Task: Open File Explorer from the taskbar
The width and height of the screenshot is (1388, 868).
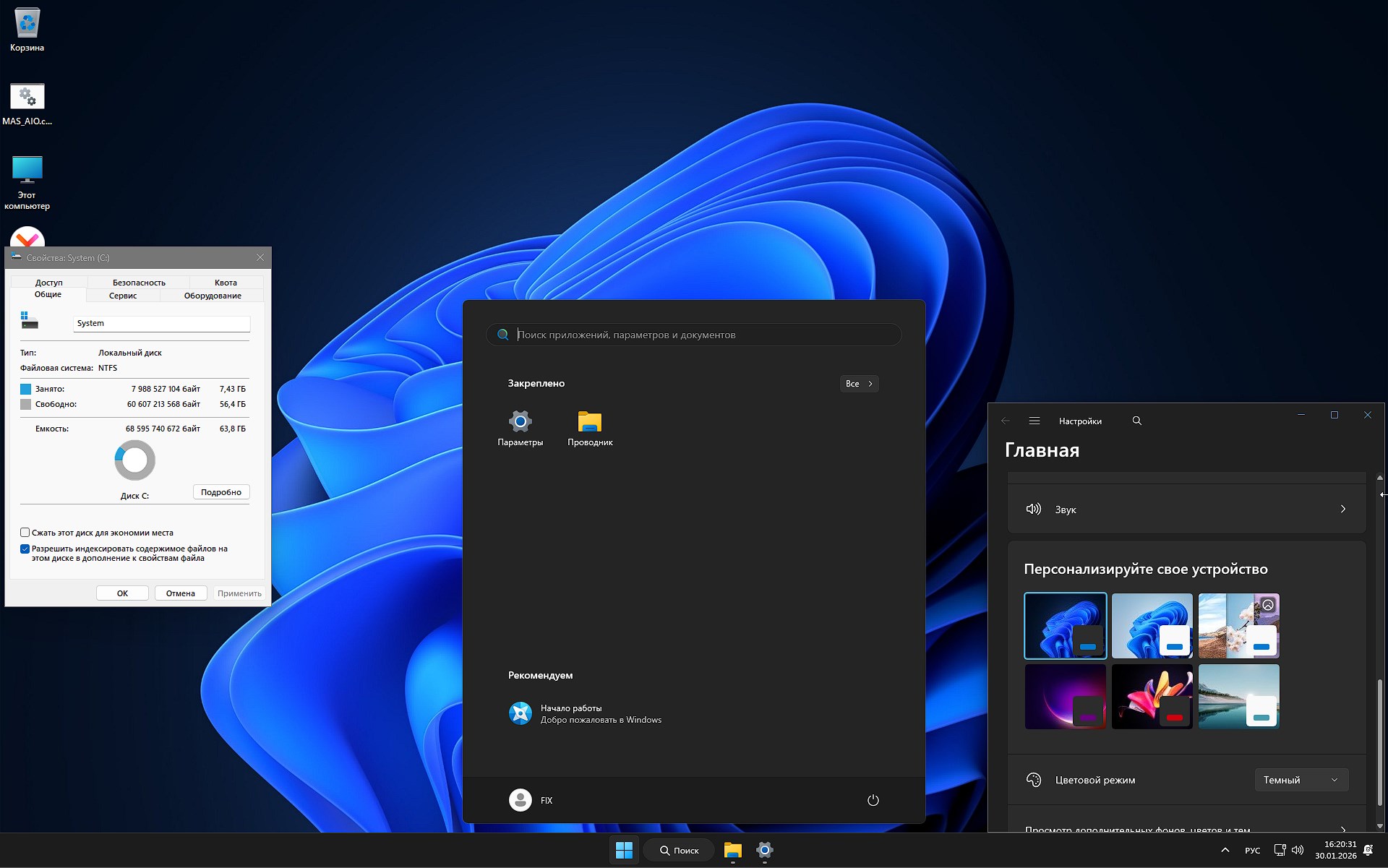Action: (x=733, y=851)
